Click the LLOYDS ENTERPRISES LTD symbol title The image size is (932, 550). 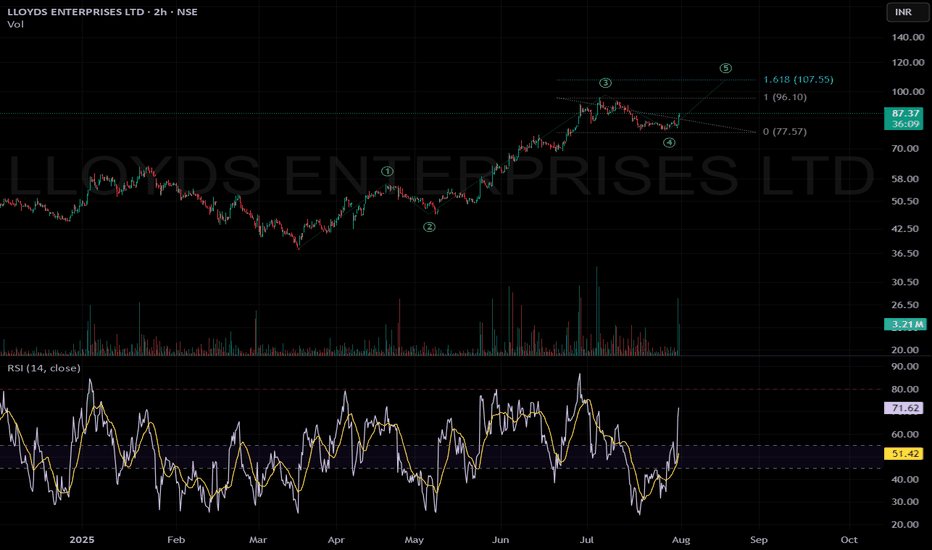point(75,12)
